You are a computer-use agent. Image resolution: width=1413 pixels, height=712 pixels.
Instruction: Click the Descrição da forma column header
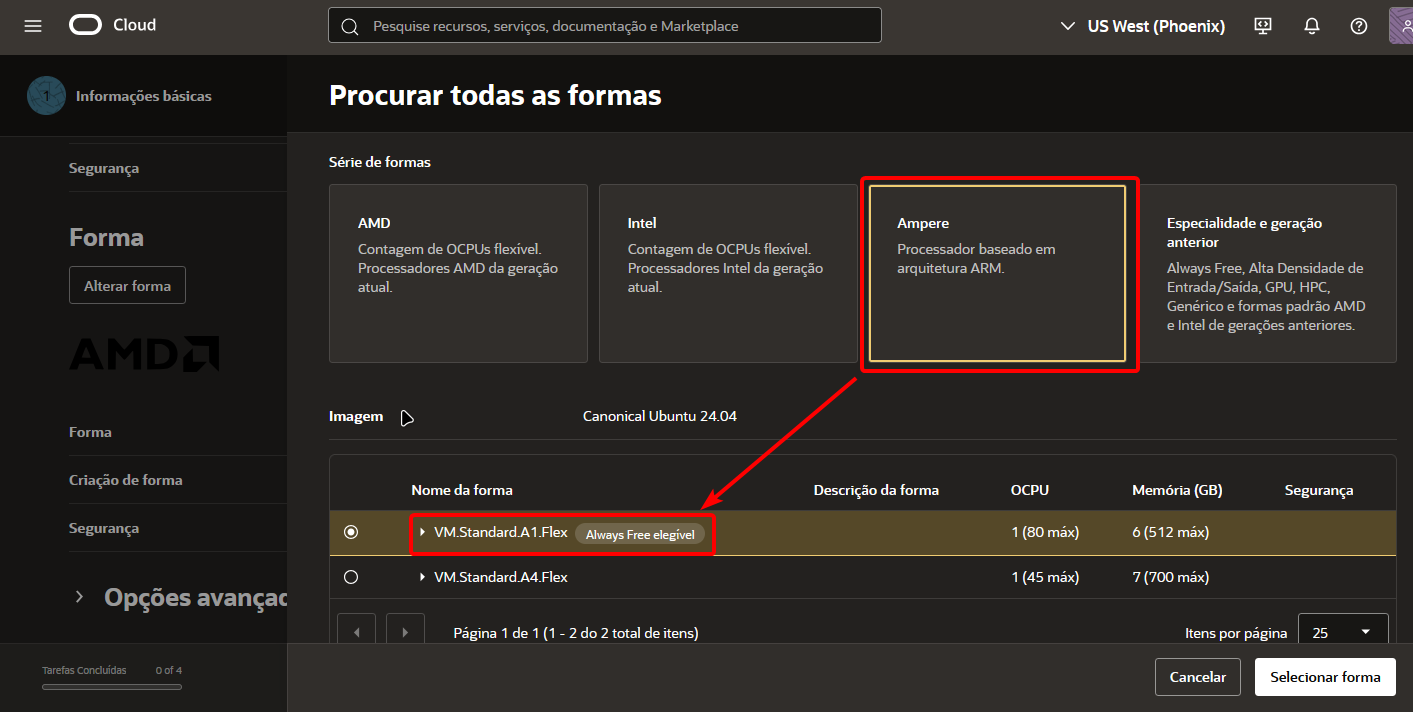pos(876,490)
